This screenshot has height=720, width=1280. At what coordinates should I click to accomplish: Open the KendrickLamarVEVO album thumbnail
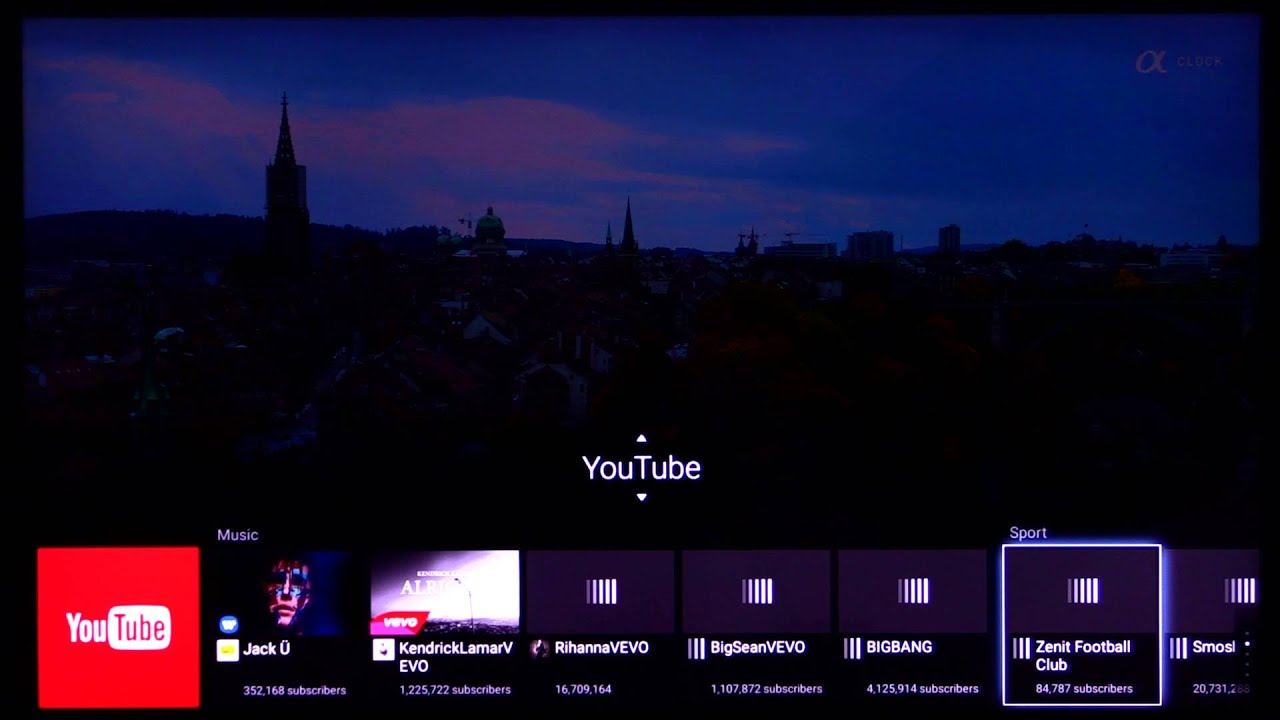tap(445, 592)
